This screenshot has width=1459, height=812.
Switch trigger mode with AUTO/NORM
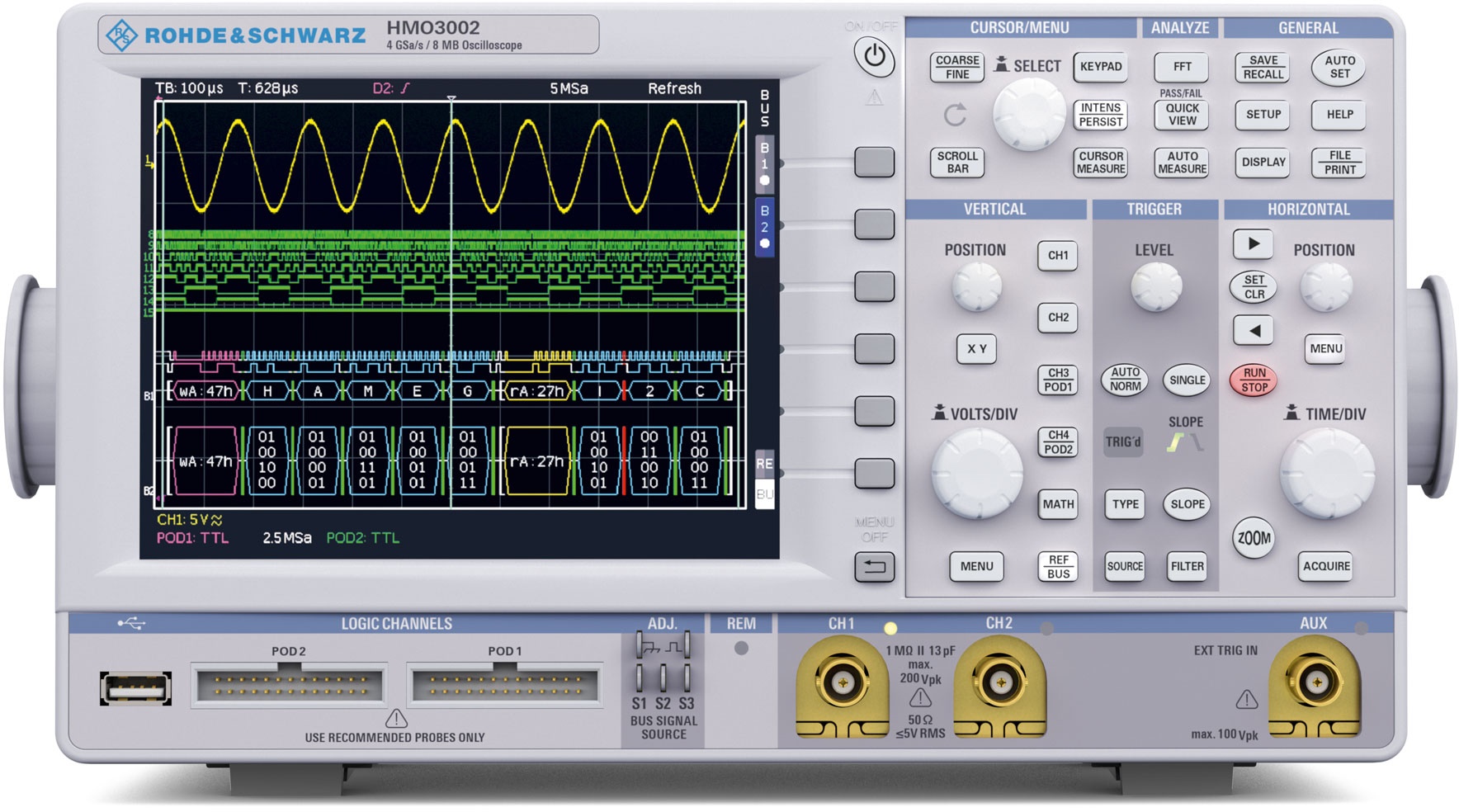[1124, 380]
